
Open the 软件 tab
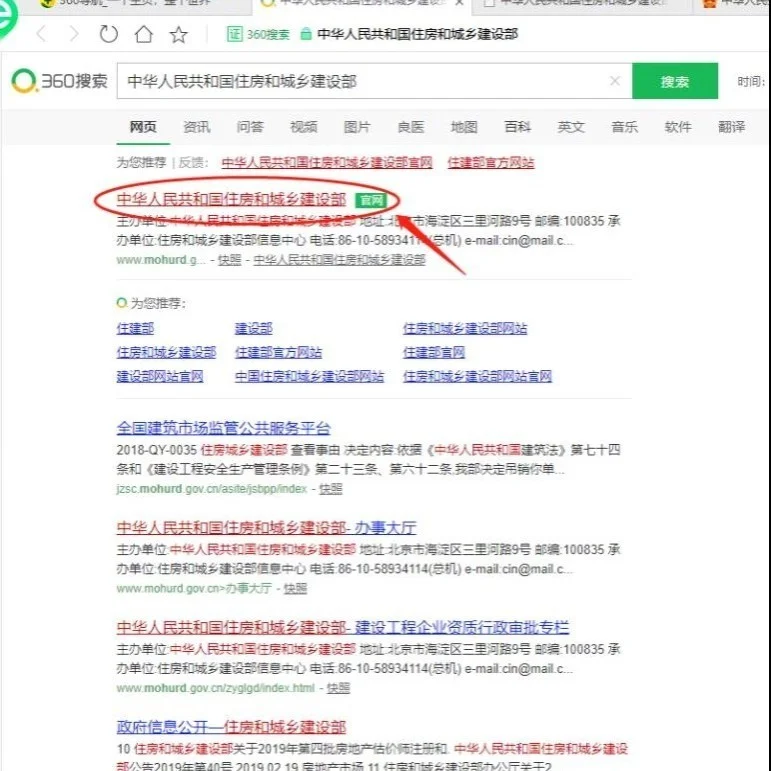click(x=678, y=127)
